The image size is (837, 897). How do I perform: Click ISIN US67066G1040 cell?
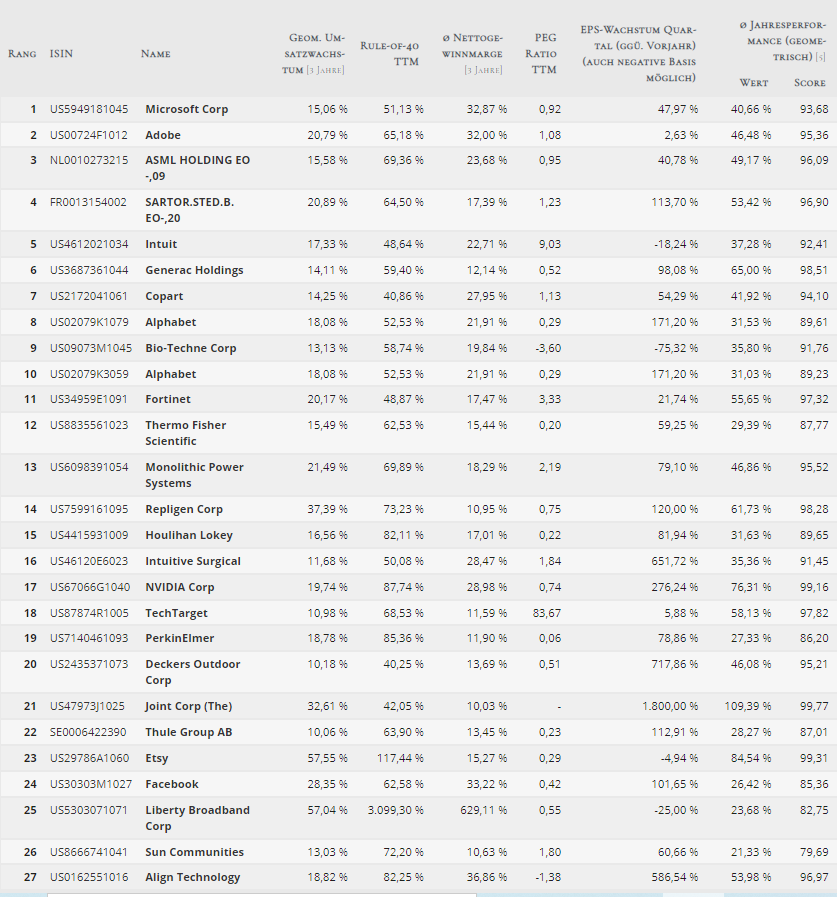point(90,588)
